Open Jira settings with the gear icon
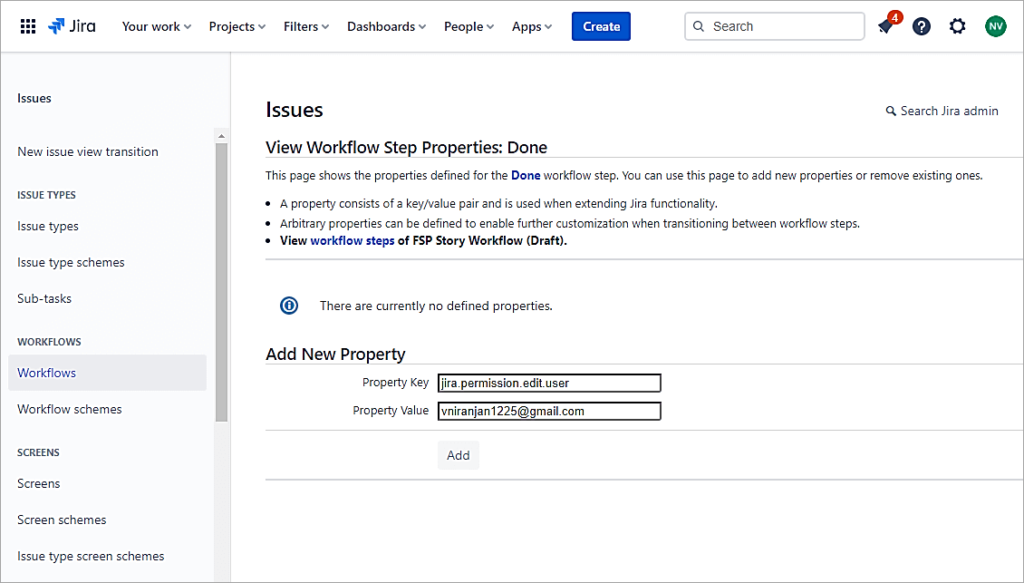 [x=957, y=26]
